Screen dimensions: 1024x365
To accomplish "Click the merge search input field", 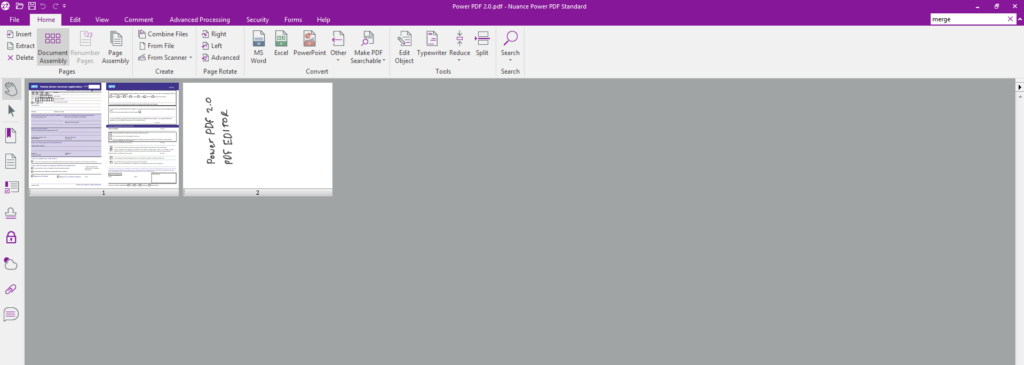I will coord(968,20).
